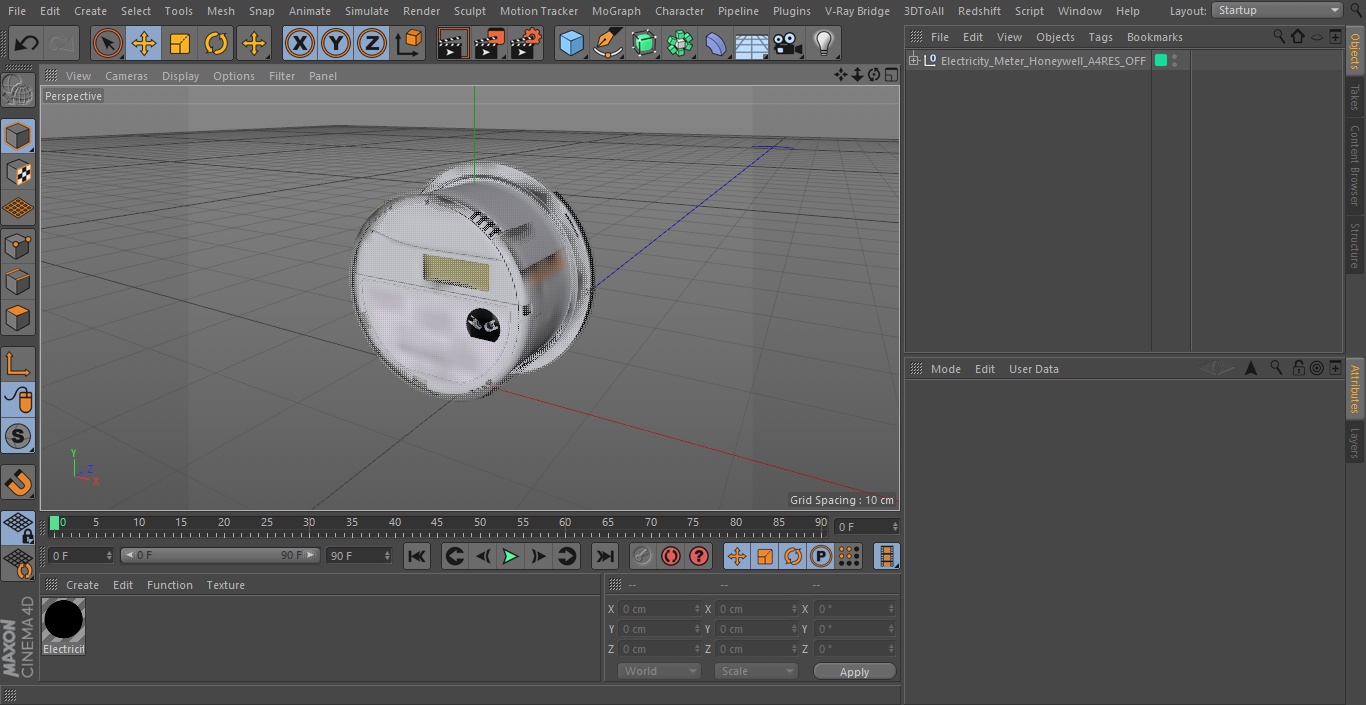1366x705 pixels.
Task: Render the active view
Action: [452, 43]
